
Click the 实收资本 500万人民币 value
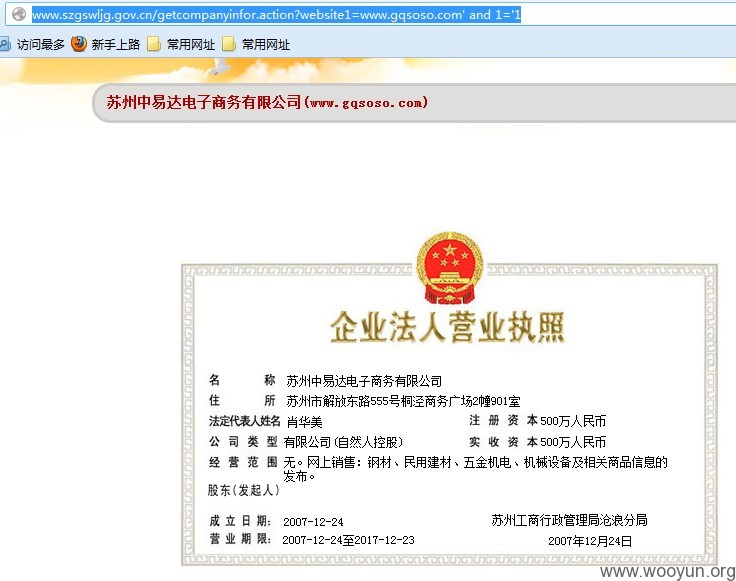[573, 442]
